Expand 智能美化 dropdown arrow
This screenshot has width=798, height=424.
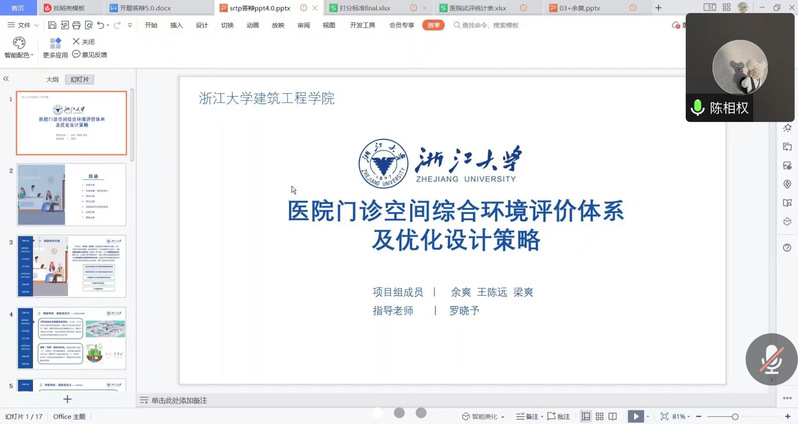click(503, 417)
